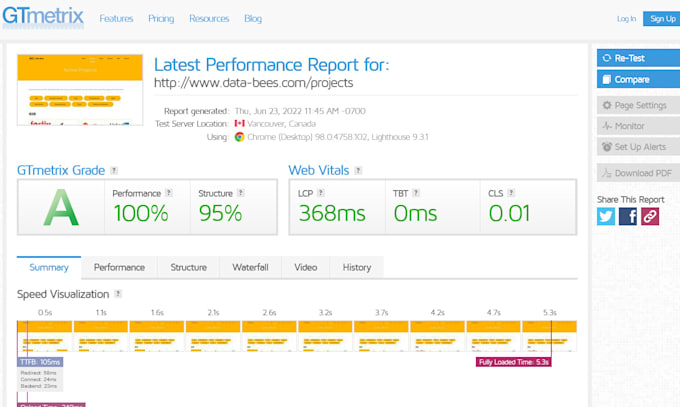Click help icon next to Web Vitals
The width and height of the screenshot is (680, 407).
[358, 171]
